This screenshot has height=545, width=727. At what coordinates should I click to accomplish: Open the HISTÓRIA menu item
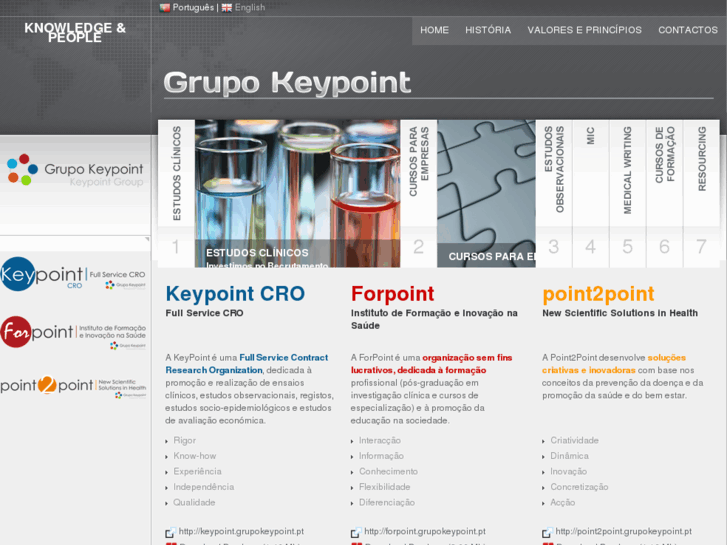(x=488, y=30)
